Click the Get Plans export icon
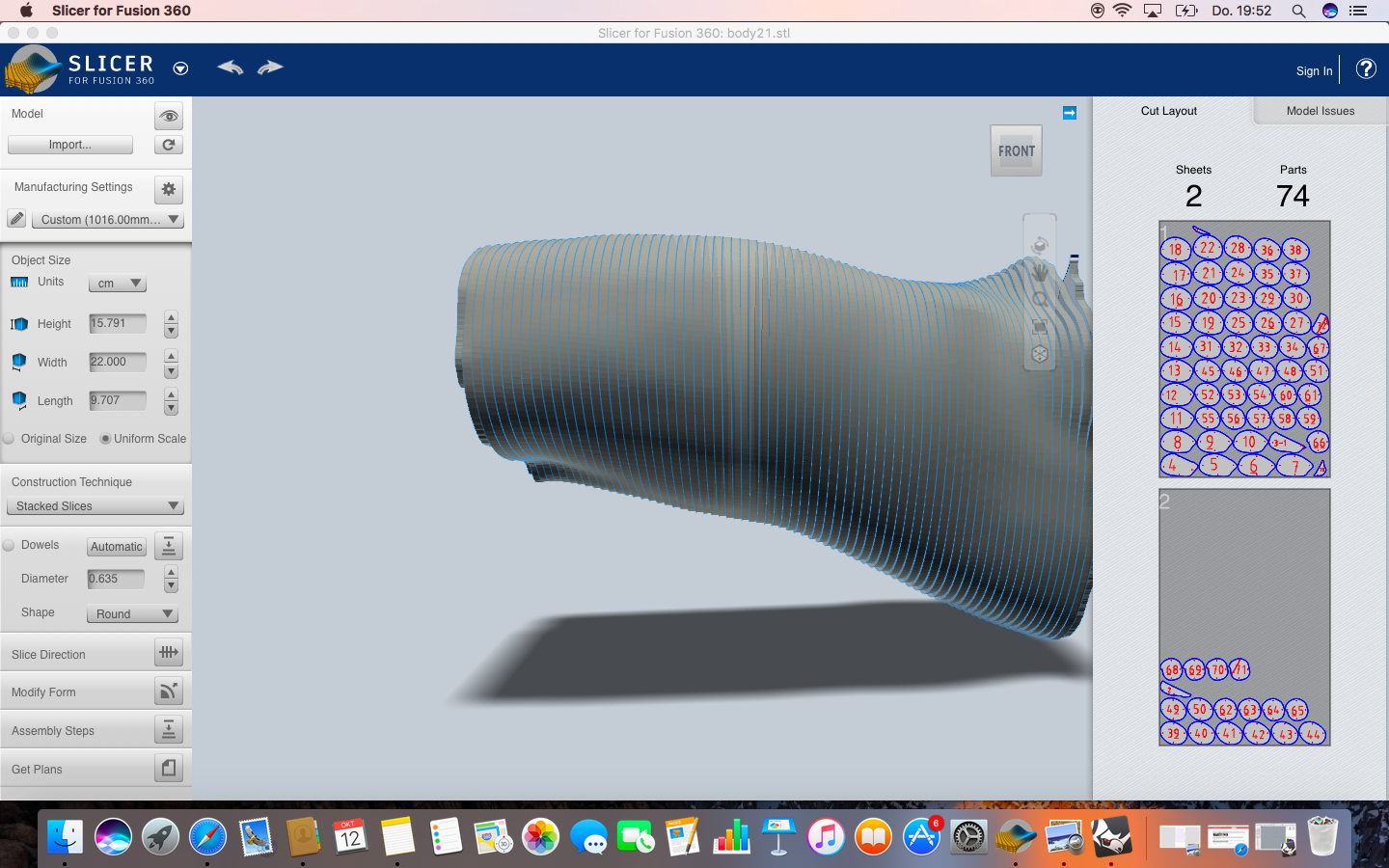1389x868 pixels. coord(168,769)
